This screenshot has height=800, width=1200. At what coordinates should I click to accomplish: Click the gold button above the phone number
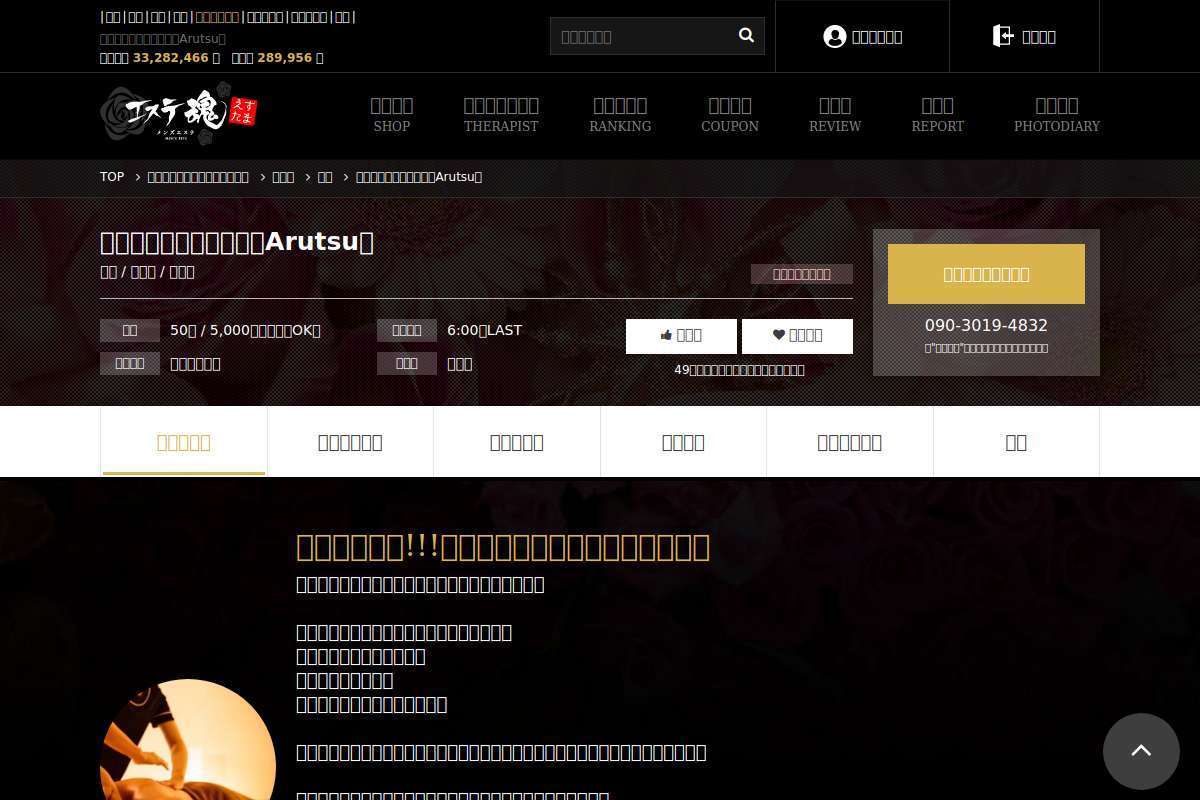tap(986, 274)
